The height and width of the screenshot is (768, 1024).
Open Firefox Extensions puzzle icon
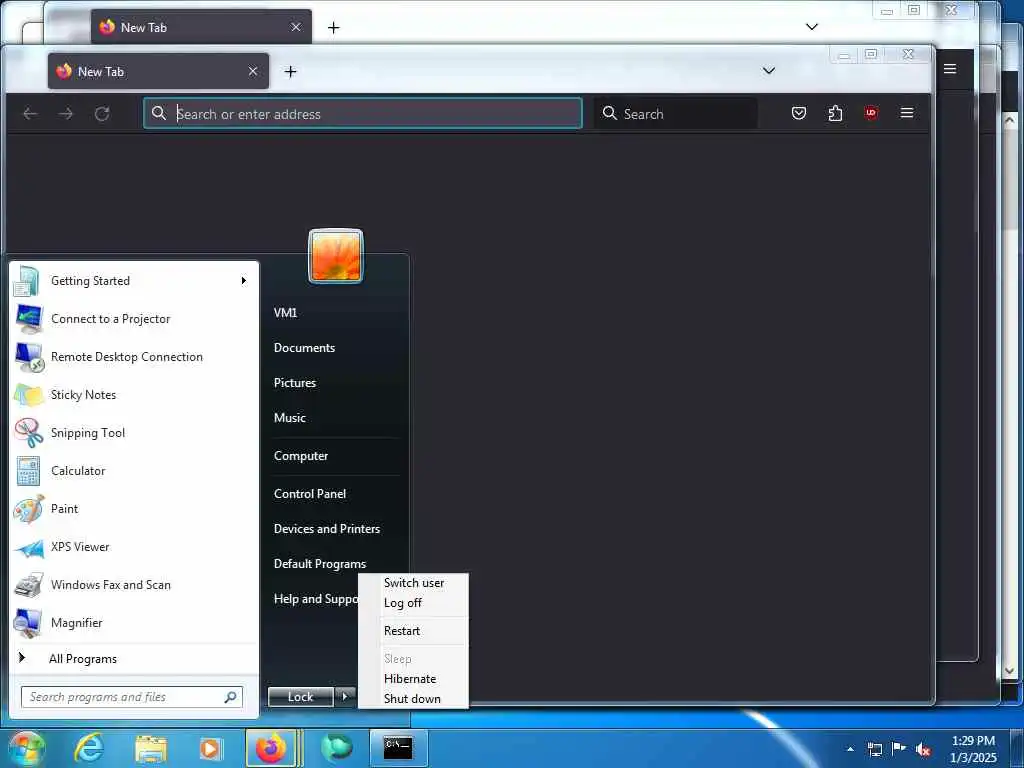[x=835, y=114]
